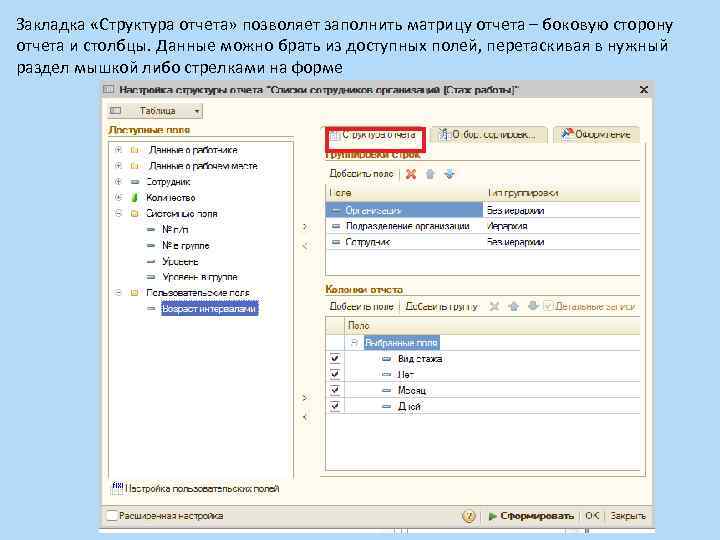
Task: Expand the Сотрудник tree node
Action: pyautogui.click(x=118, y=182)
